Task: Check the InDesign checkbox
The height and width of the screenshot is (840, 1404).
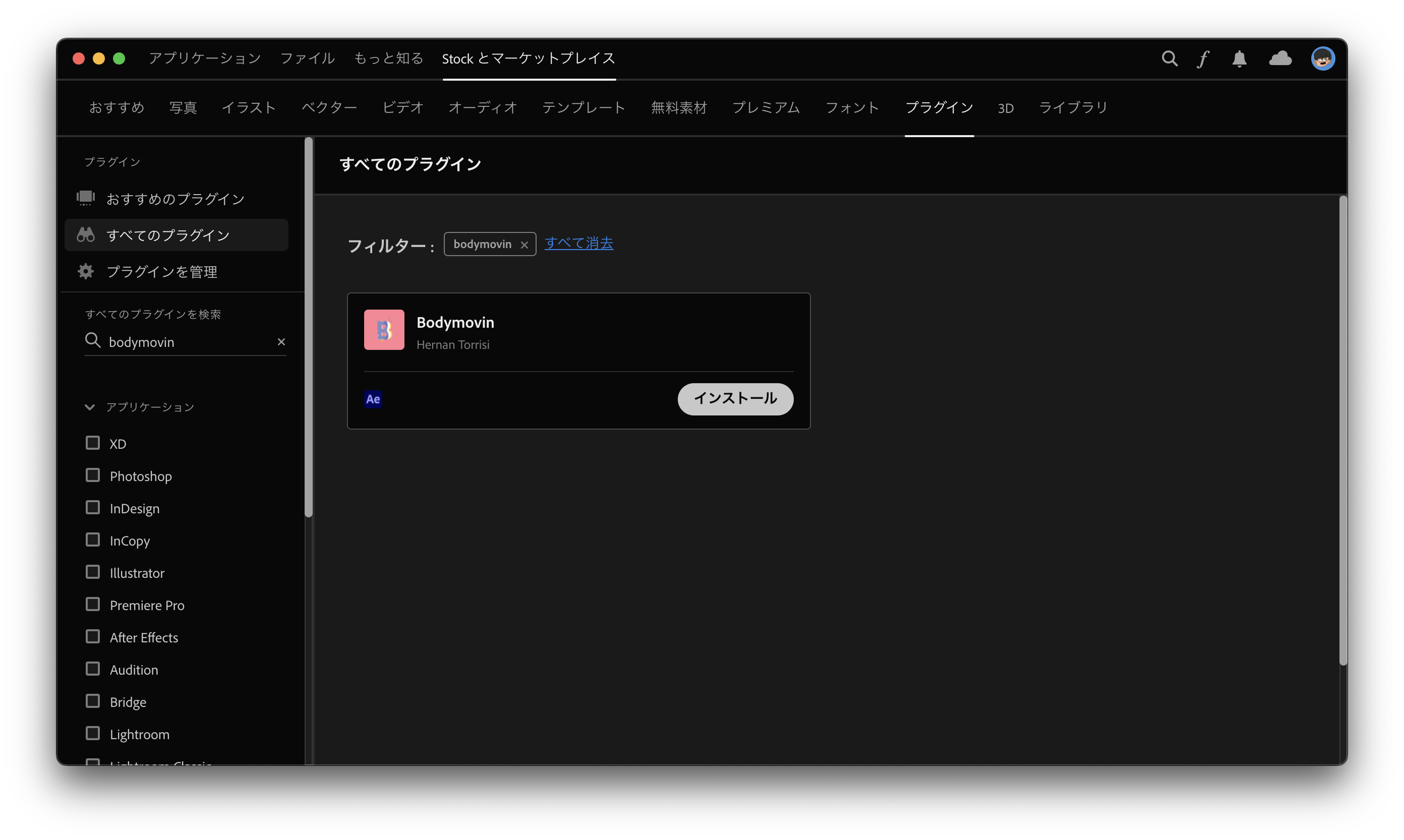Action: point(92,507)
